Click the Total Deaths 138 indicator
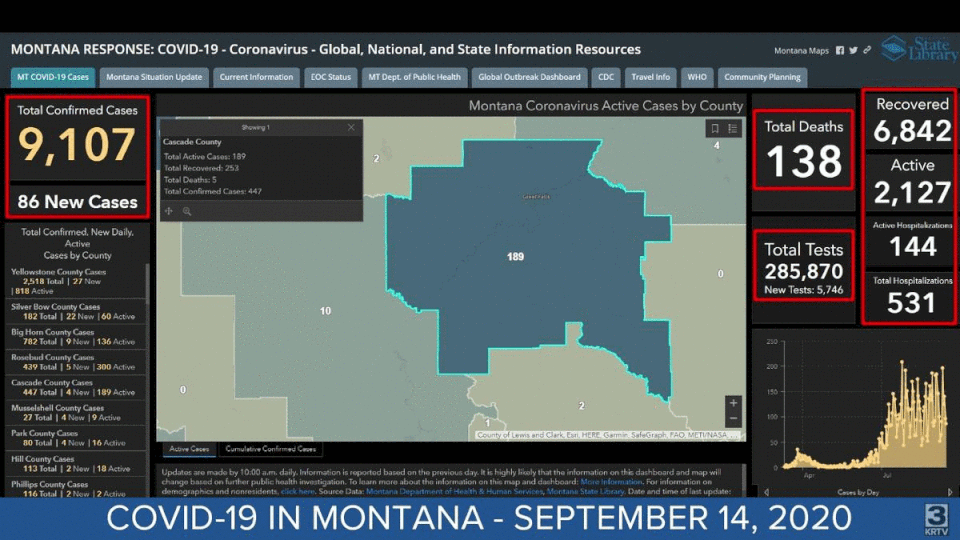Viewport: 960px width, 540px height. point(803,150)
